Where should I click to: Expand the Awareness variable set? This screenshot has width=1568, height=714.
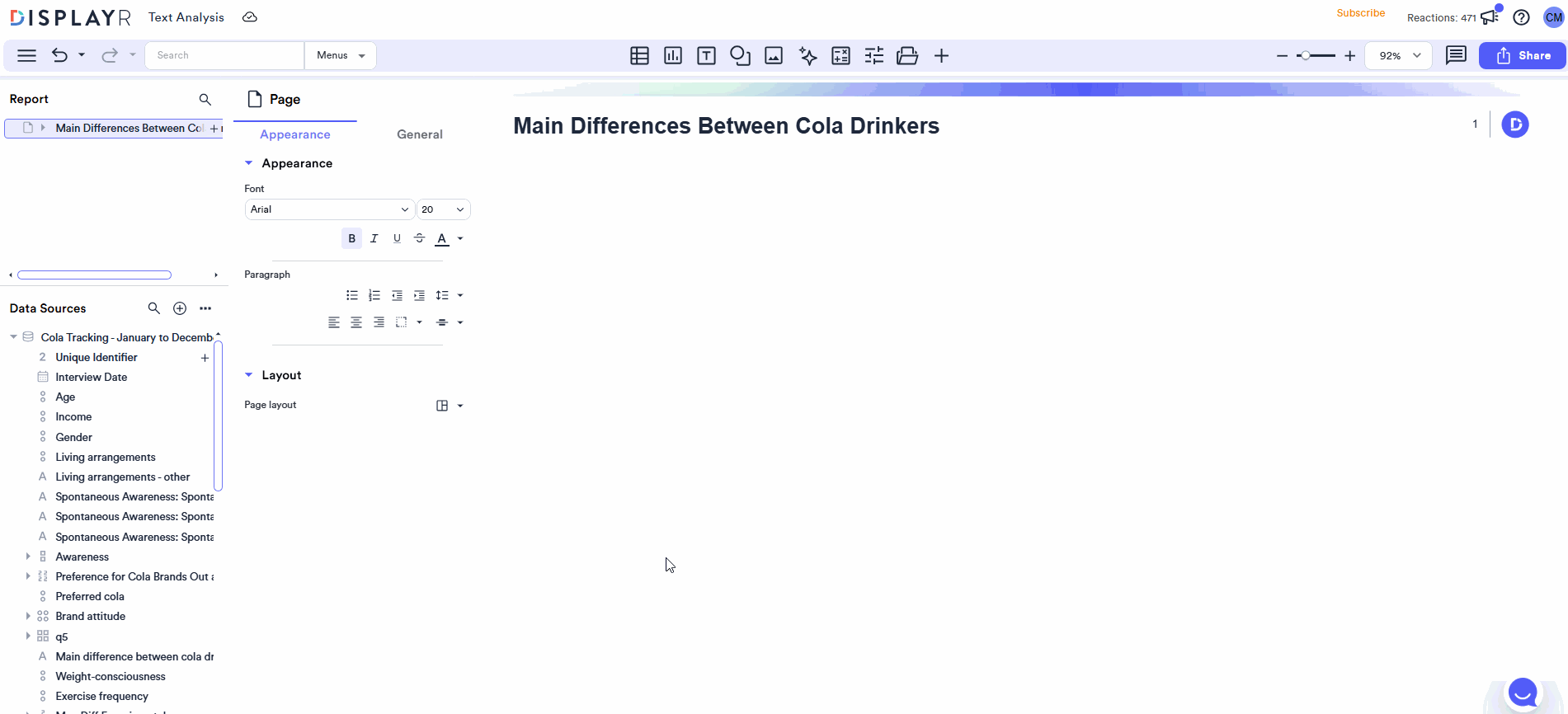pyautogui.click(x=28, y=557)
